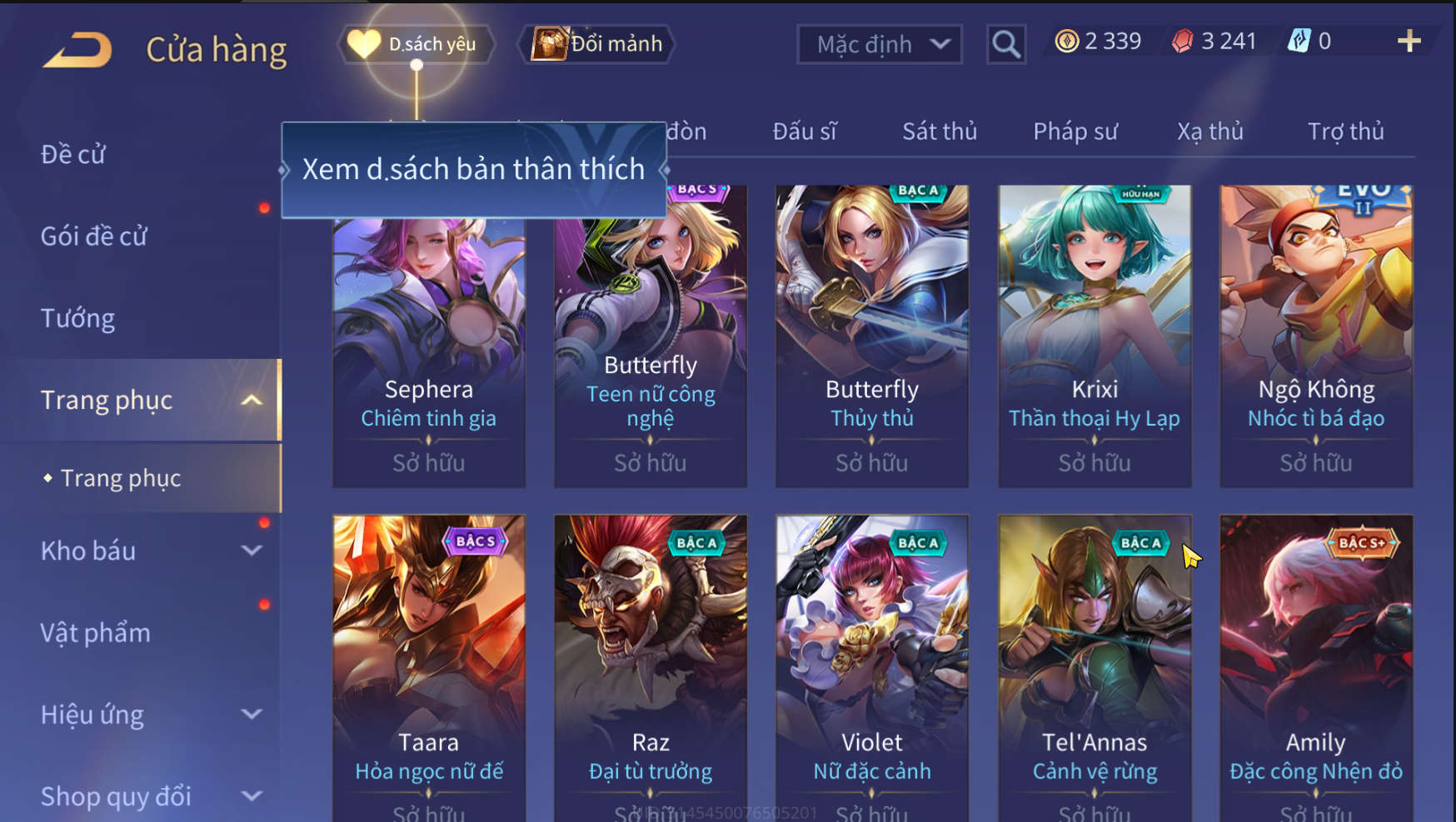Click the back arrow icon
The image size is (1456, 822).
coord(77,50)
